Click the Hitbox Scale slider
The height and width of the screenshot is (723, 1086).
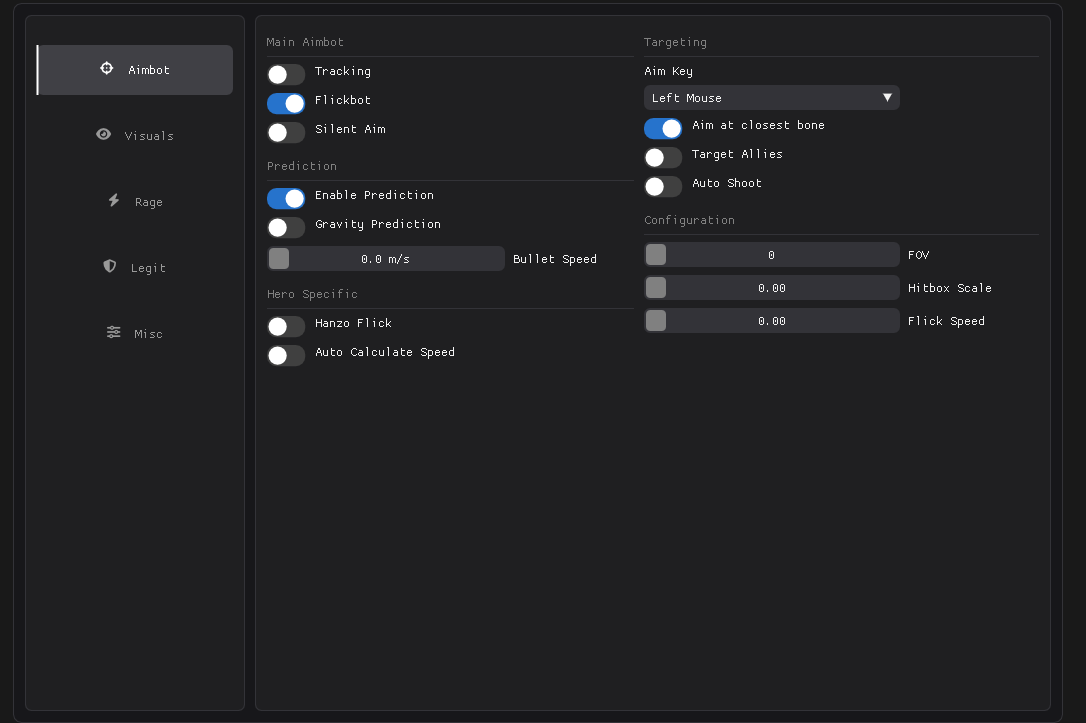click(772, 288)
